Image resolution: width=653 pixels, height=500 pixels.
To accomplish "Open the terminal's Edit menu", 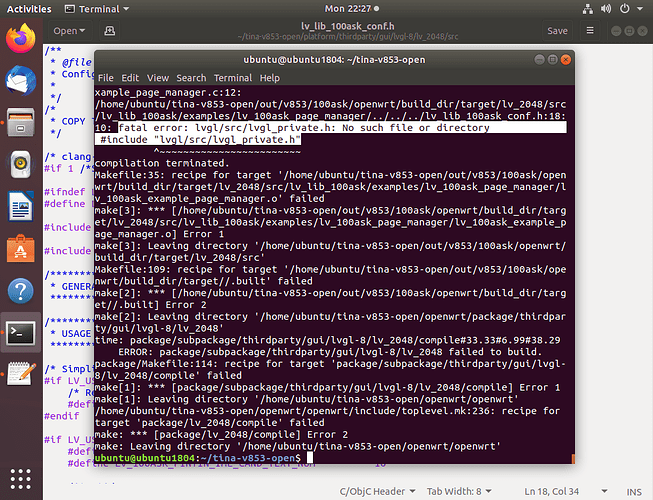I will point(130,78).
